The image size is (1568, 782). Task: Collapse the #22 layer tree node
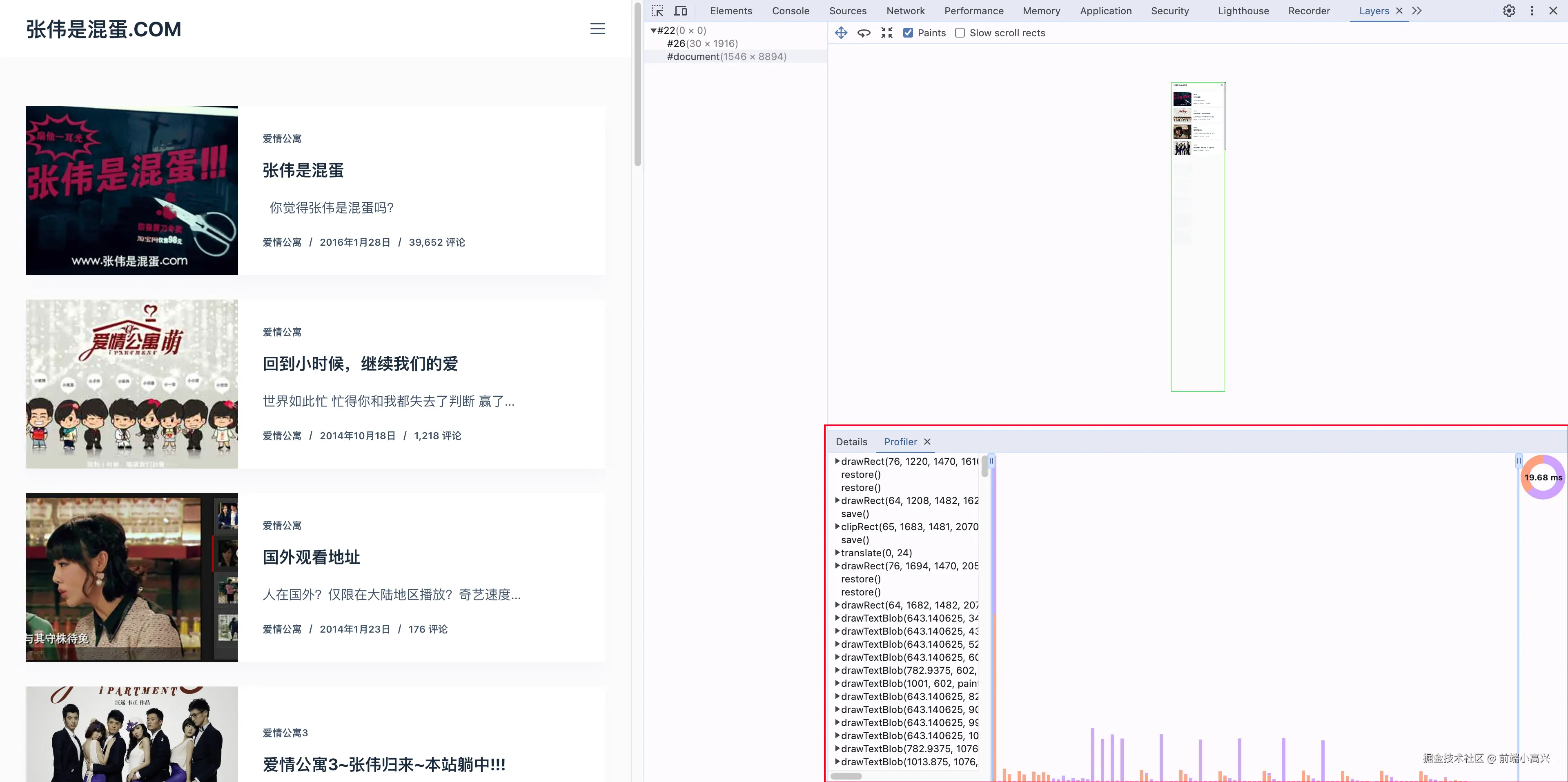tap(653, 31)
